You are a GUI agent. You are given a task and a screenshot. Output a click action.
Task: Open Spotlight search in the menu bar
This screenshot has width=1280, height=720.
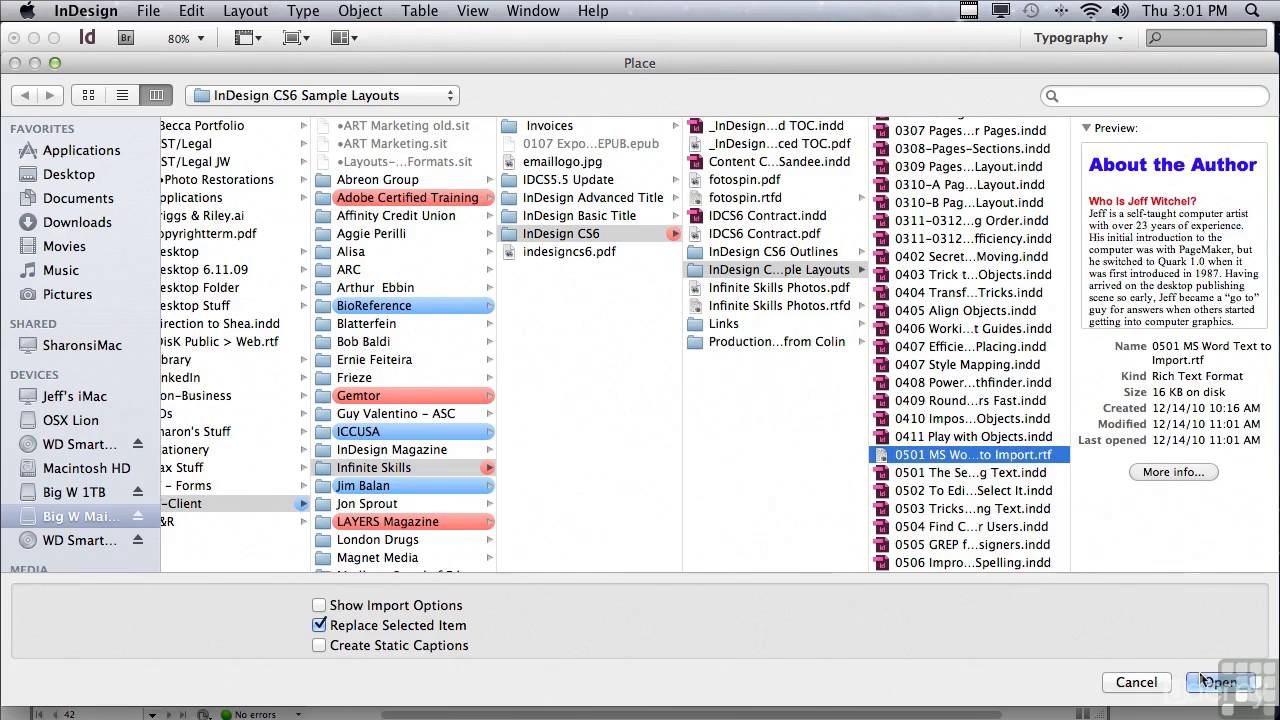[x=1253, y=11]
